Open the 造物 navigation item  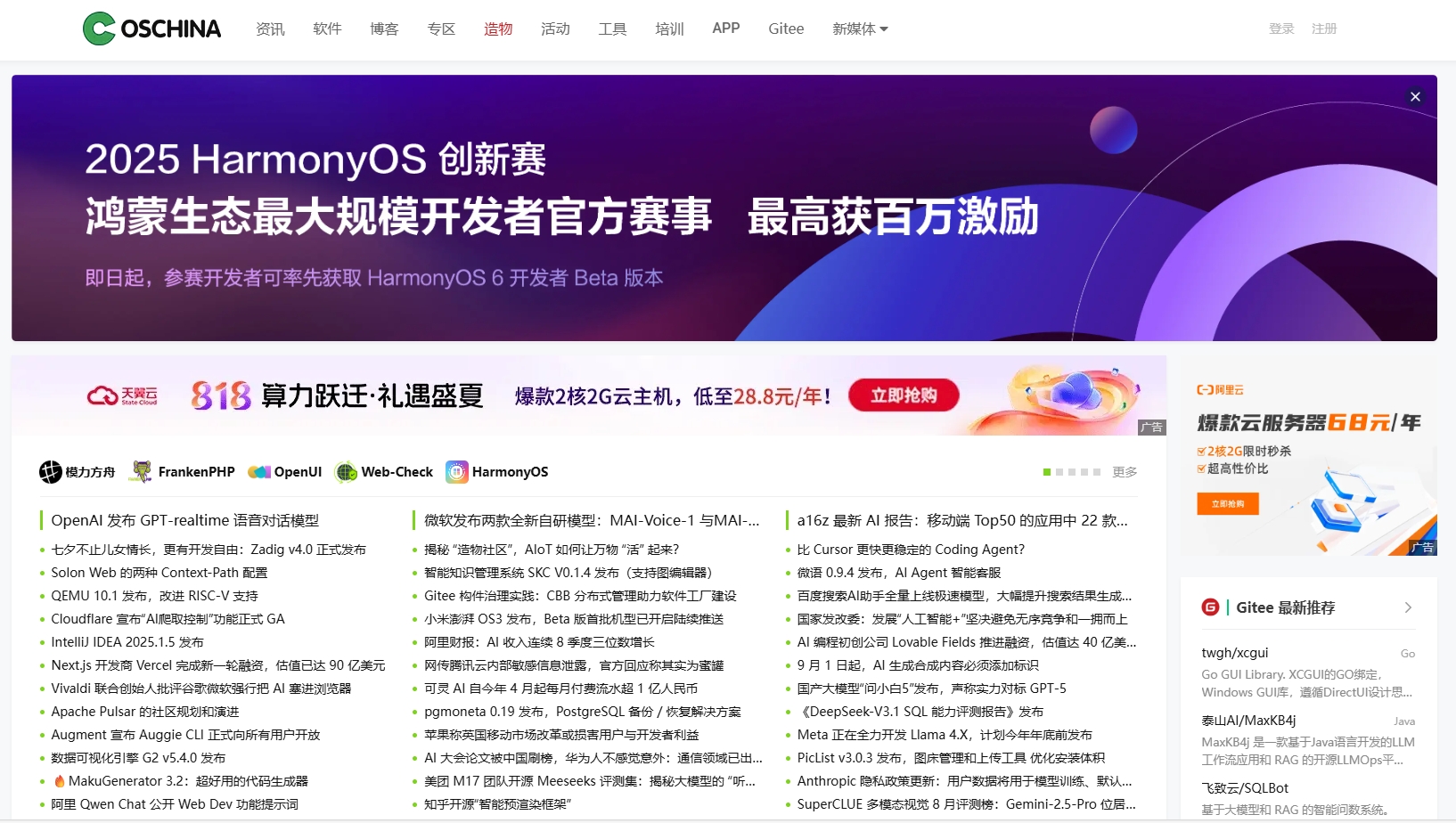(x=498, y=29)
